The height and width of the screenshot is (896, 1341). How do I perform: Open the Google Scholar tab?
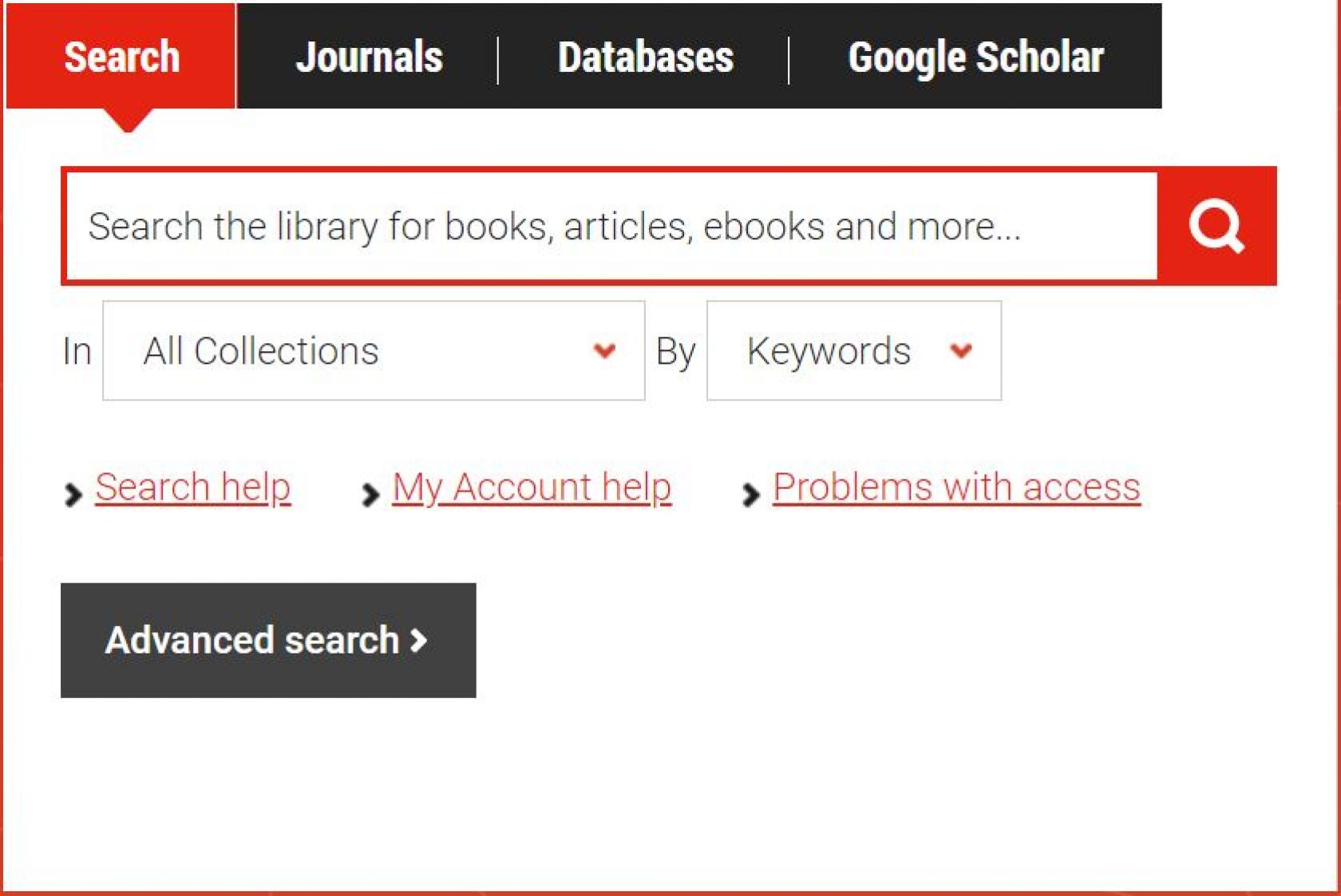coord(977,56)
